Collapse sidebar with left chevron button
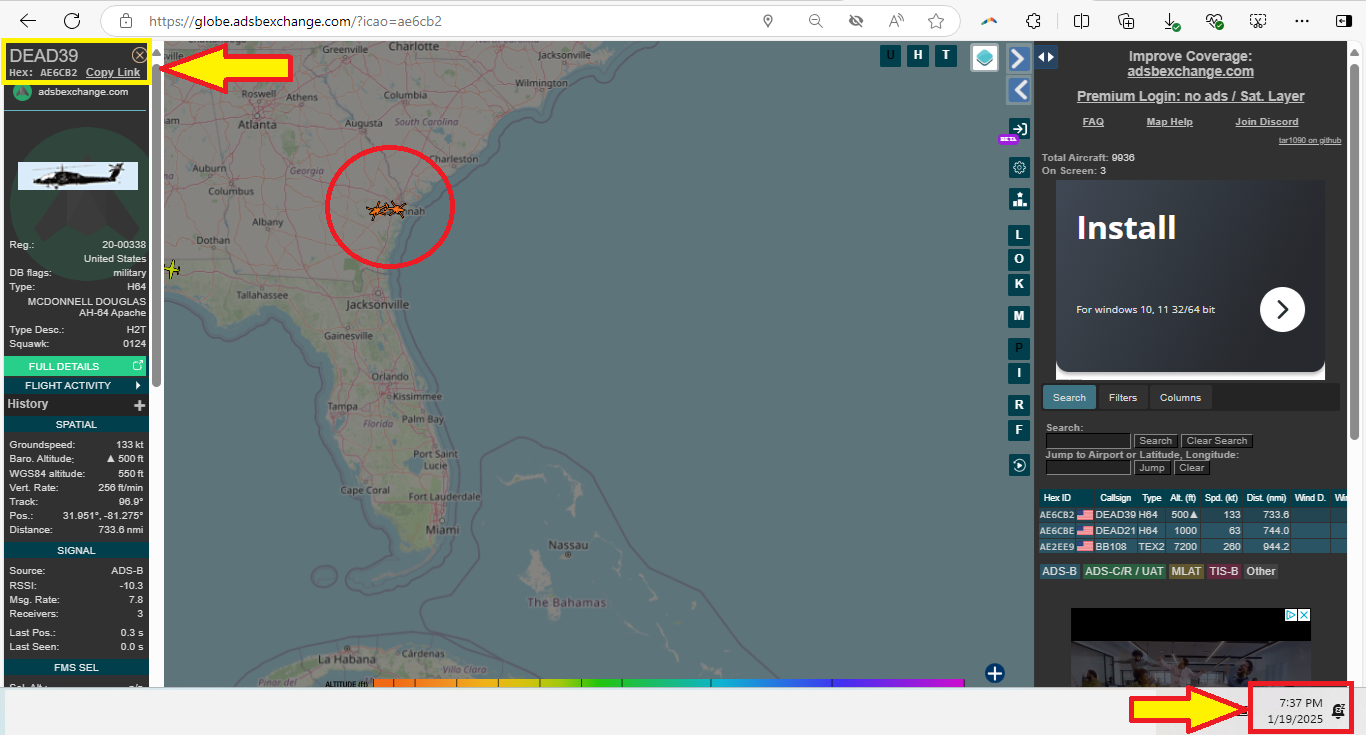 click(1018, 90)
